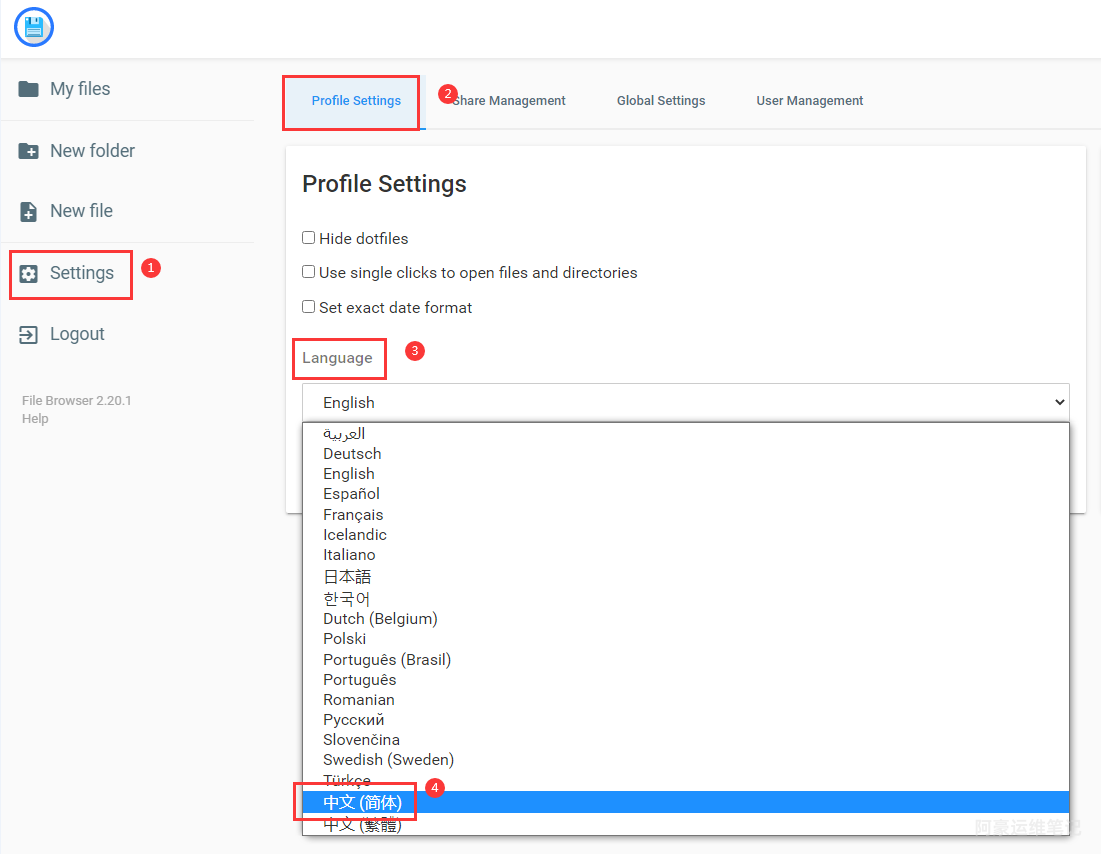Open the Global Settings tab

click(x=661, y=101)
